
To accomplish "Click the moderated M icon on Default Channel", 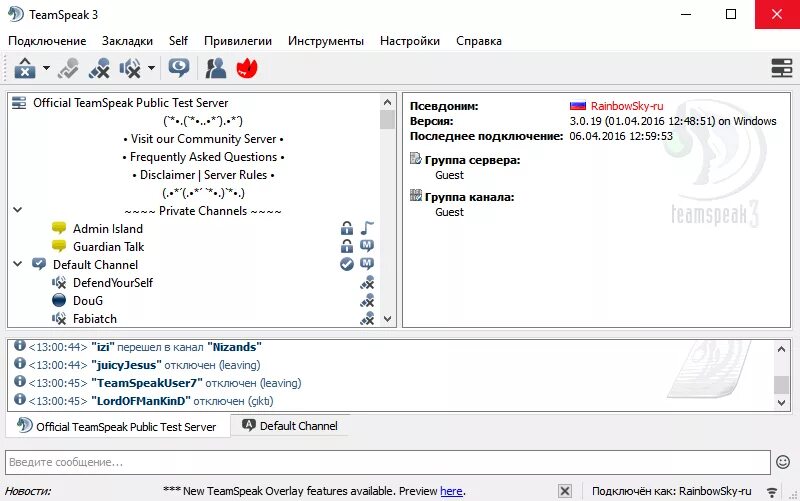I will point(367,263).
